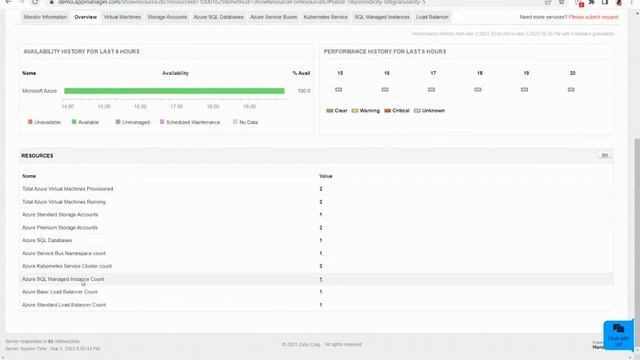Image resolution: width=640 pixels, height=360 pixels.
Task: Open the Chat with us widget
Action: [618, 335]
